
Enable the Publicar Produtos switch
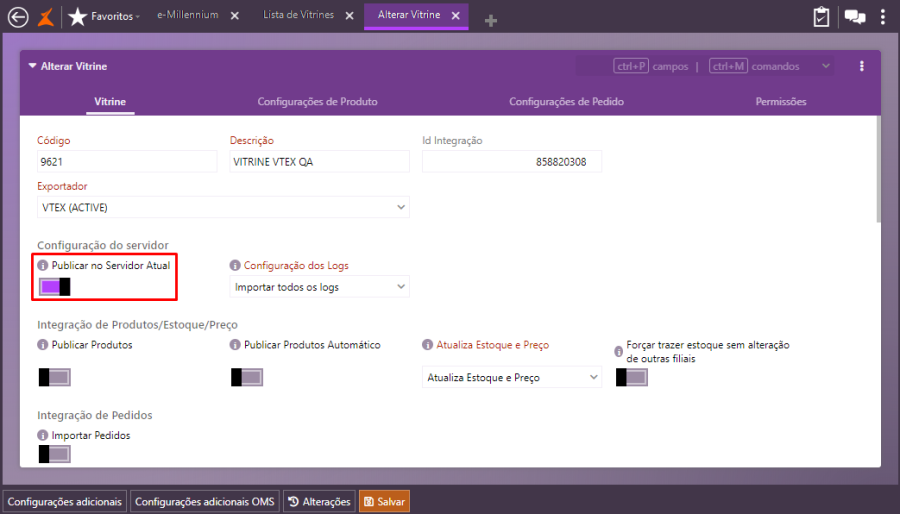pos(55,377)
